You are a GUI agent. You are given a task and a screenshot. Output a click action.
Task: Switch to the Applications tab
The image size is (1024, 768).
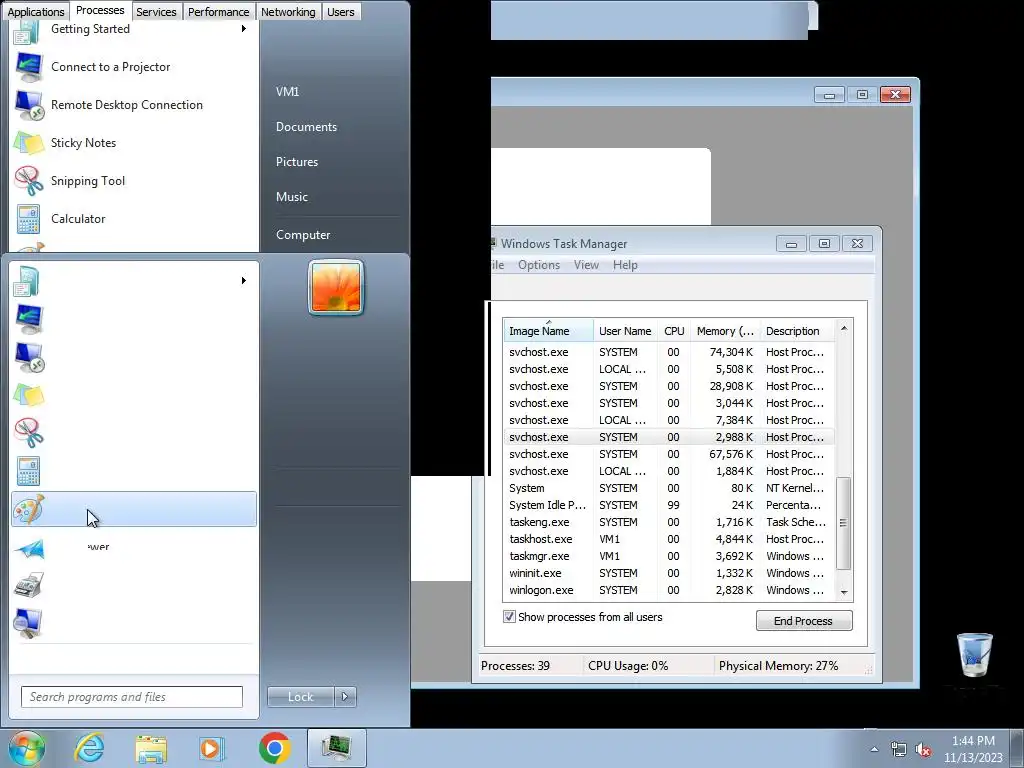point(36,12)
